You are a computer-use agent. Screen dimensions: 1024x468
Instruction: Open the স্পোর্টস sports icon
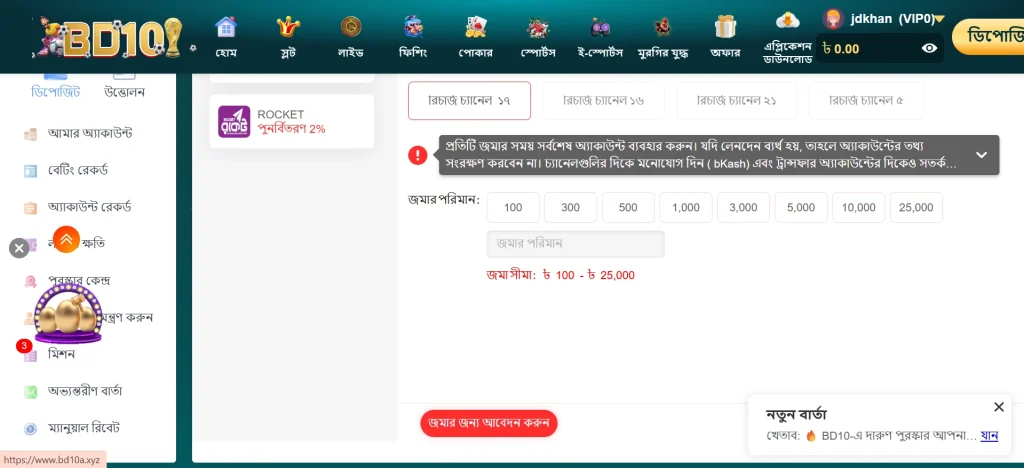538,27
